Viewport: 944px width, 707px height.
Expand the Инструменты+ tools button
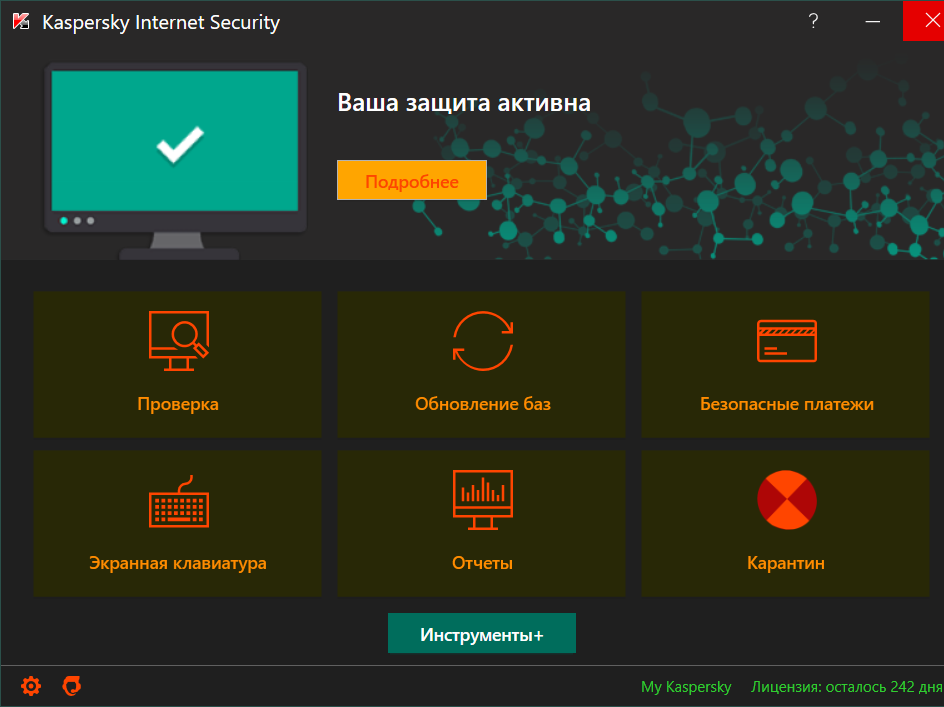tap(482, 635)
